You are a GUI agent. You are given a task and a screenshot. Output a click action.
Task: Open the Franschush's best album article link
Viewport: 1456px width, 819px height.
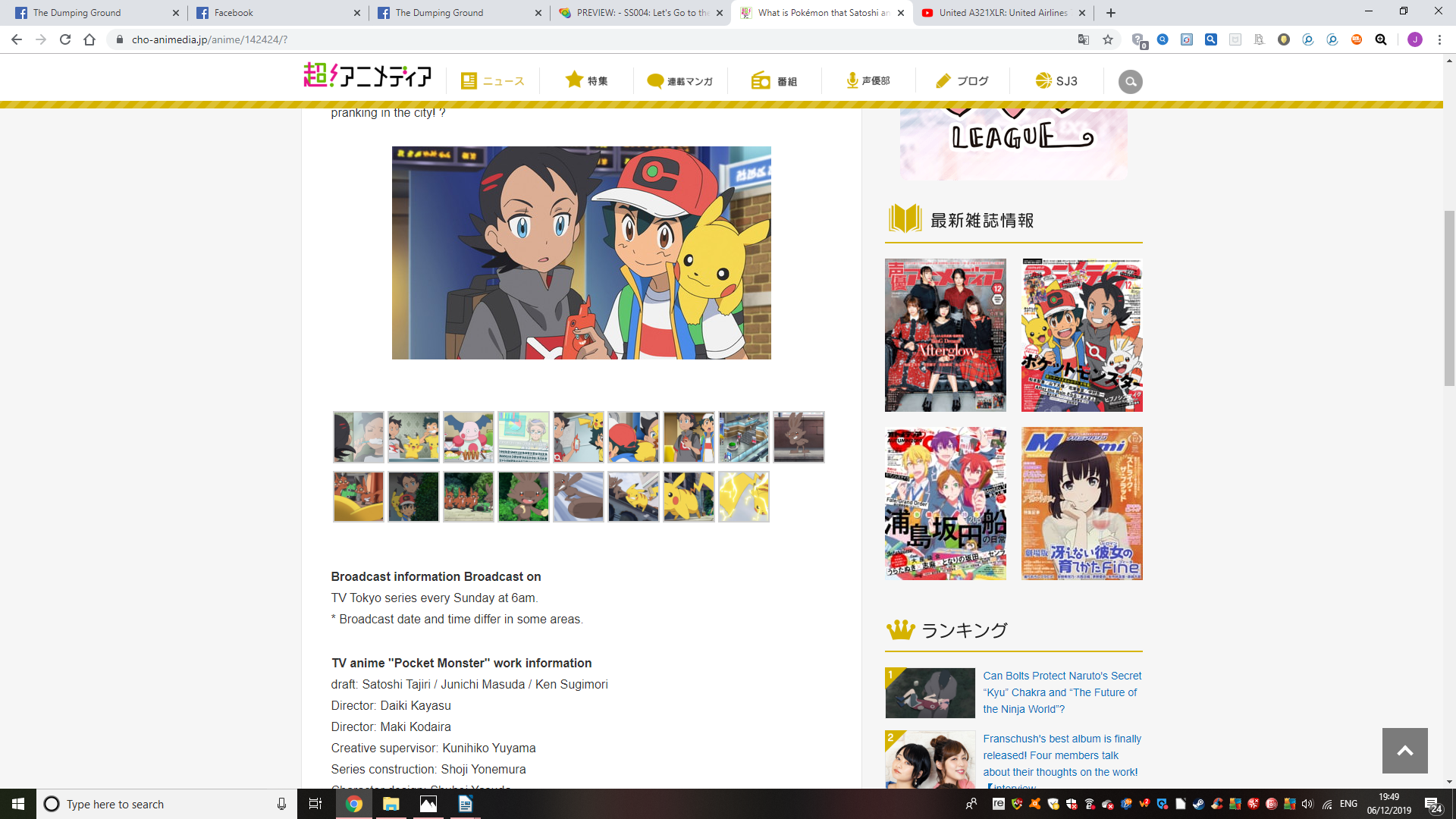pos(1062,755)
